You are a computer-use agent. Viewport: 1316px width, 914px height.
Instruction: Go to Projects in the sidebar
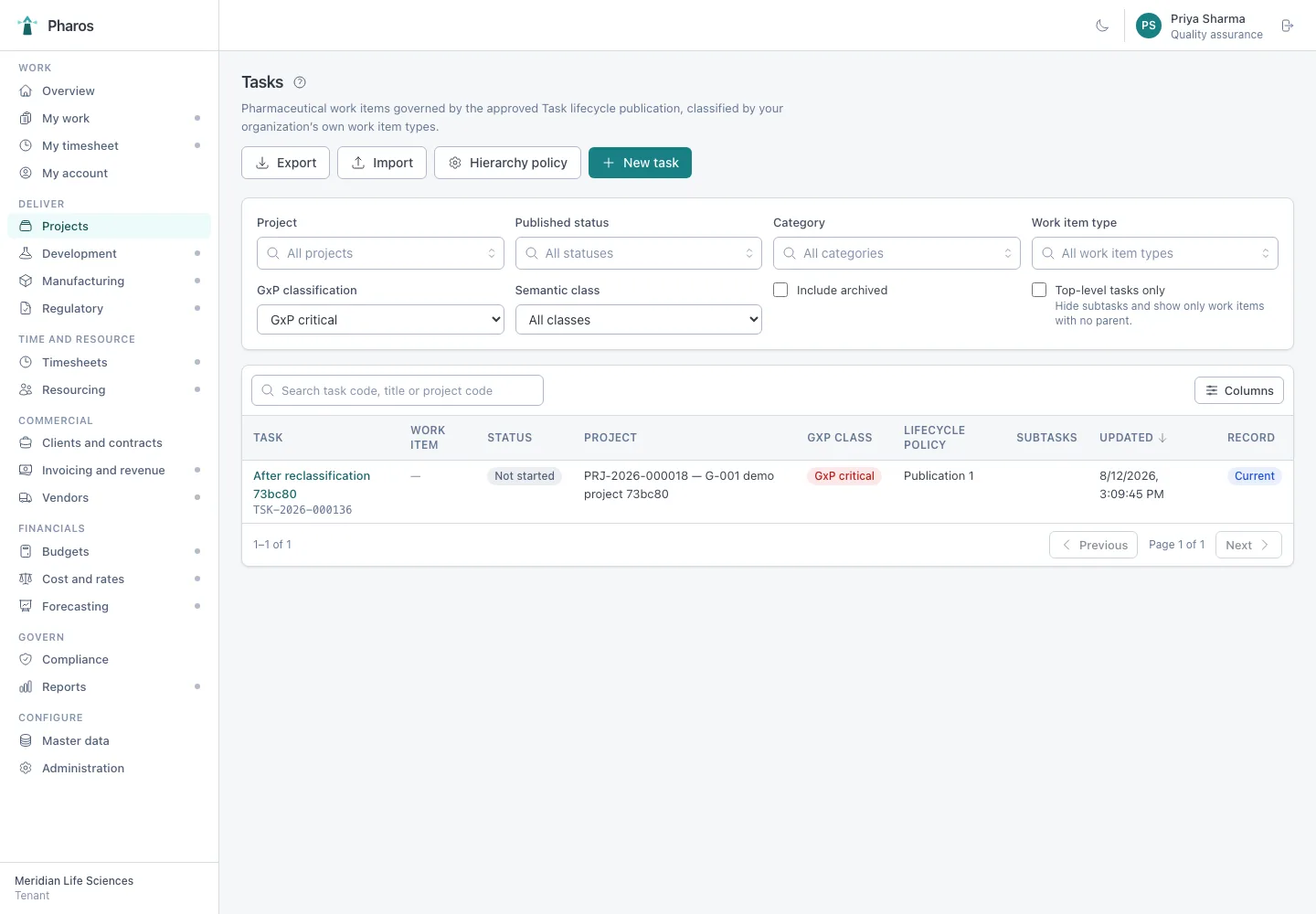[109, 227]
